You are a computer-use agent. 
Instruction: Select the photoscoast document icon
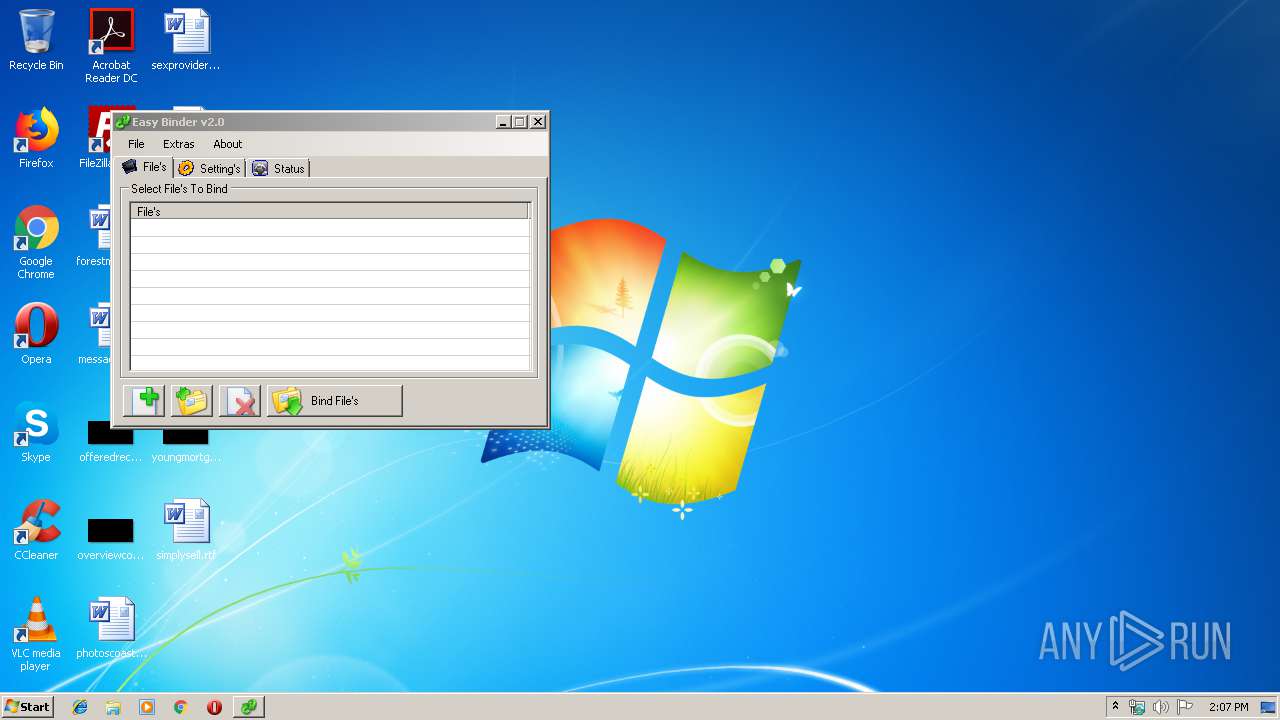111,627
